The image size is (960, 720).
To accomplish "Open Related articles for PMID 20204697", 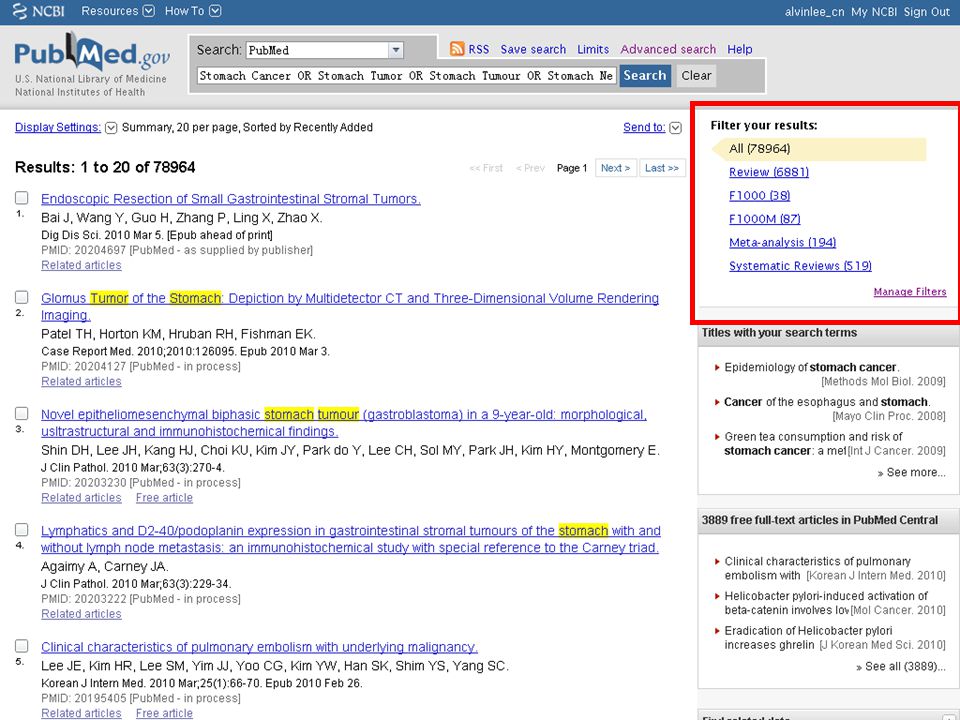I will click(x=81, y=265).
